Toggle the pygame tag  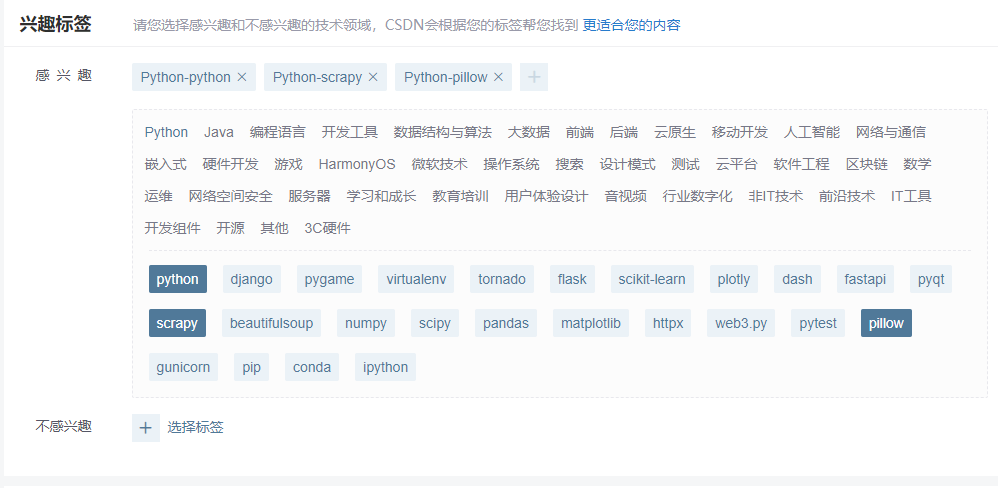(x=329, y=279)
